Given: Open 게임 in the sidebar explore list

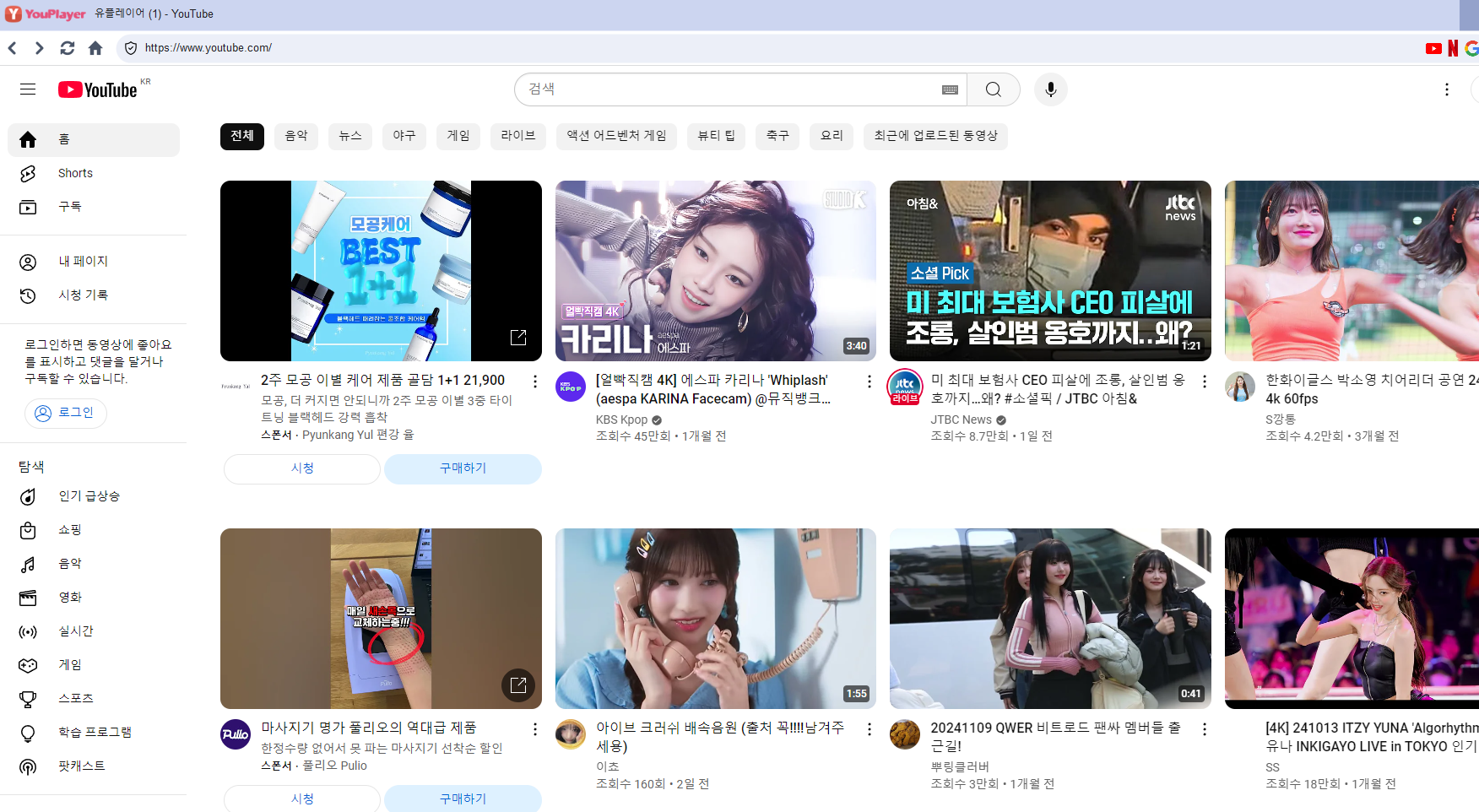Looking at the screenshot, I should click(x=94, y=665).
